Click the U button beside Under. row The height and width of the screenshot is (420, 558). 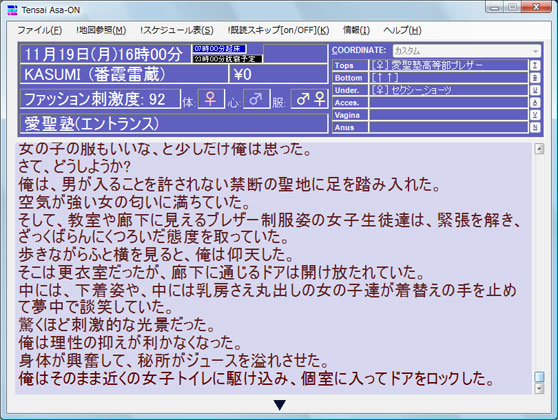535,90
